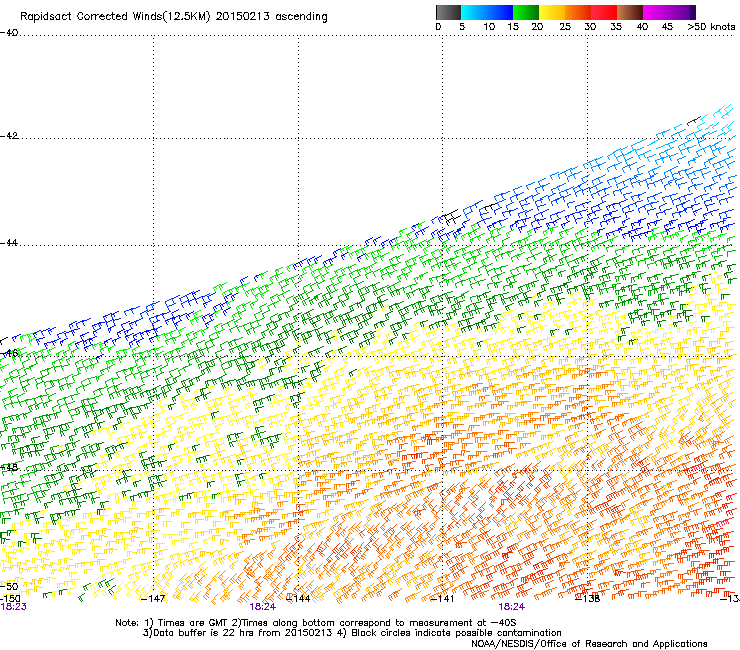This screenshot has height=650, width=740.
Task: Click the title 'Rapidscat Corrected Winds(12.5KM)'
Action: (x=115, y=16)
